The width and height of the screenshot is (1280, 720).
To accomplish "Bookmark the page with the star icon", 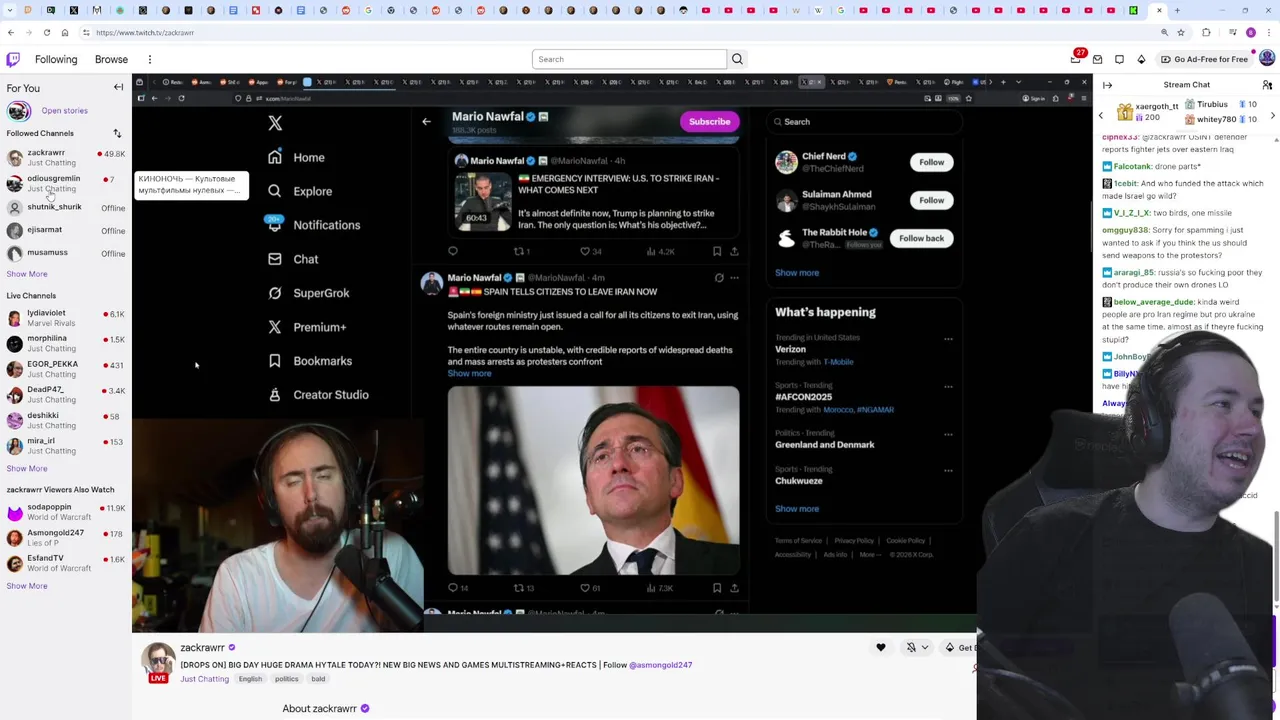I will (x=1180, y=33).
